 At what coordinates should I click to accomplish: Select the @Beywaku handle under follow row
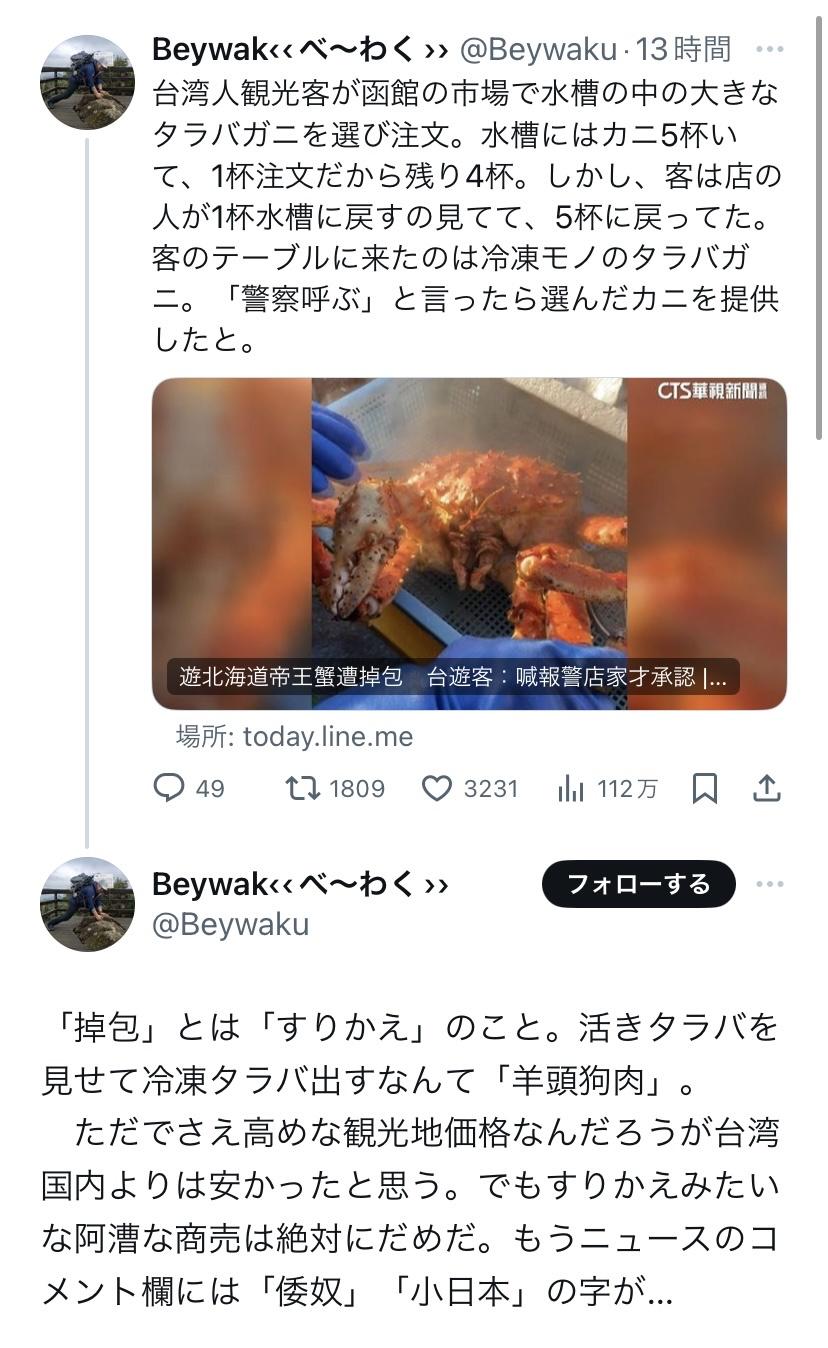(x=230, y=924)
